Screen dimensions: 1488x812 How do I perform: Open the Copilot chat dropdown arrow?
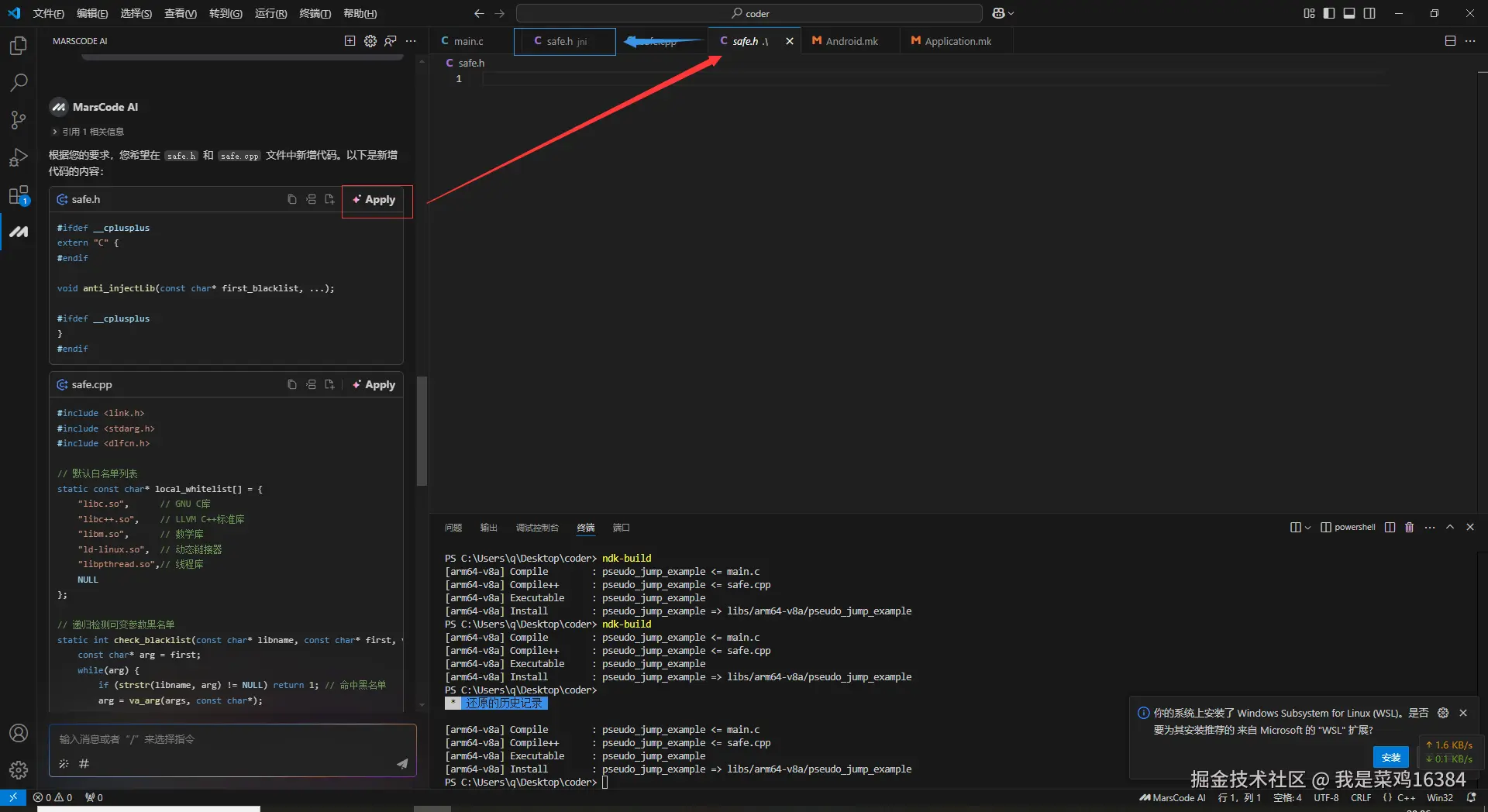1011,13
